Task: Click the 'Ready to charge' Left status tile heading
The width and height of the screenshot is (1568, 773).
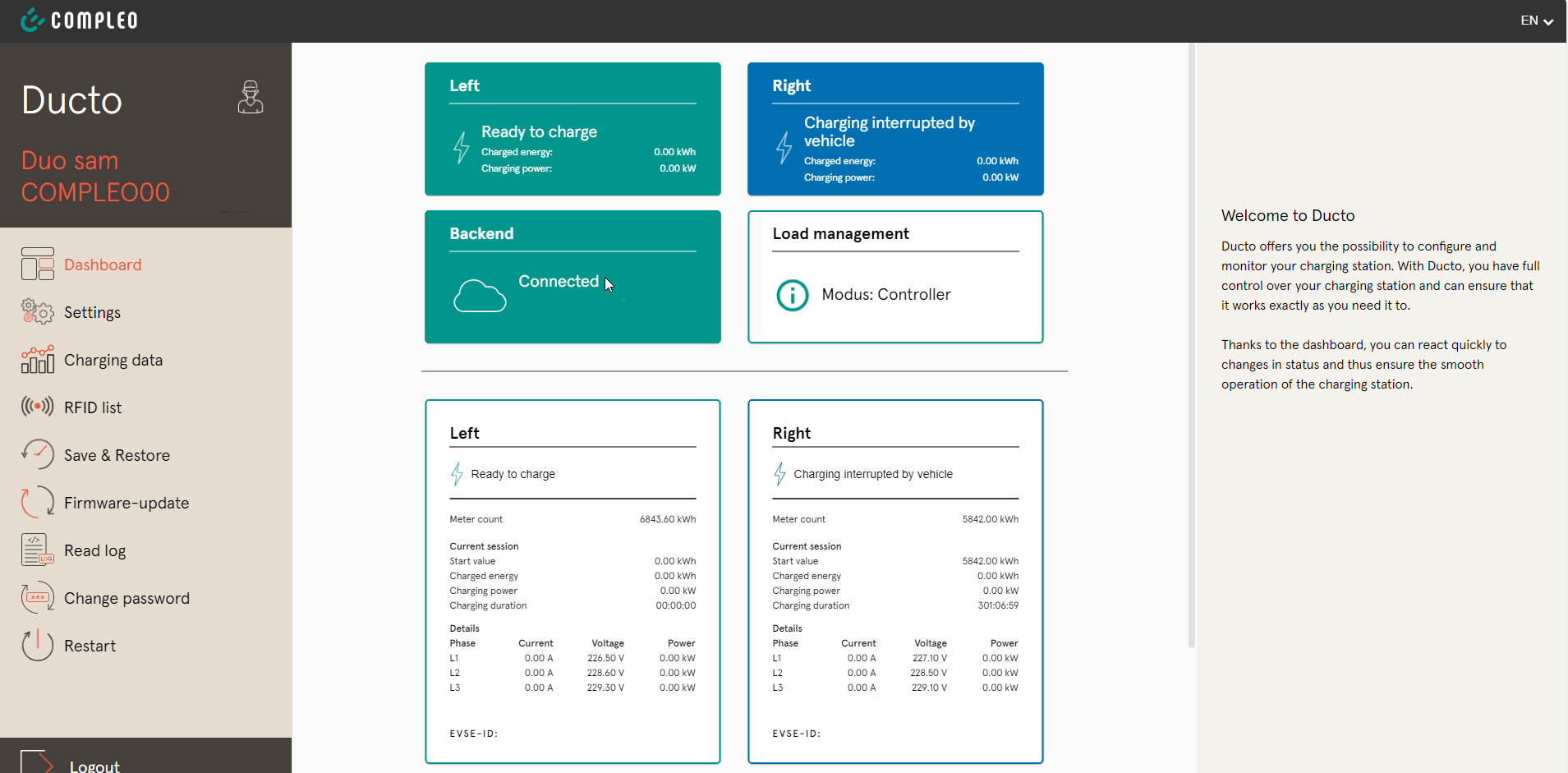Action: 539,131
